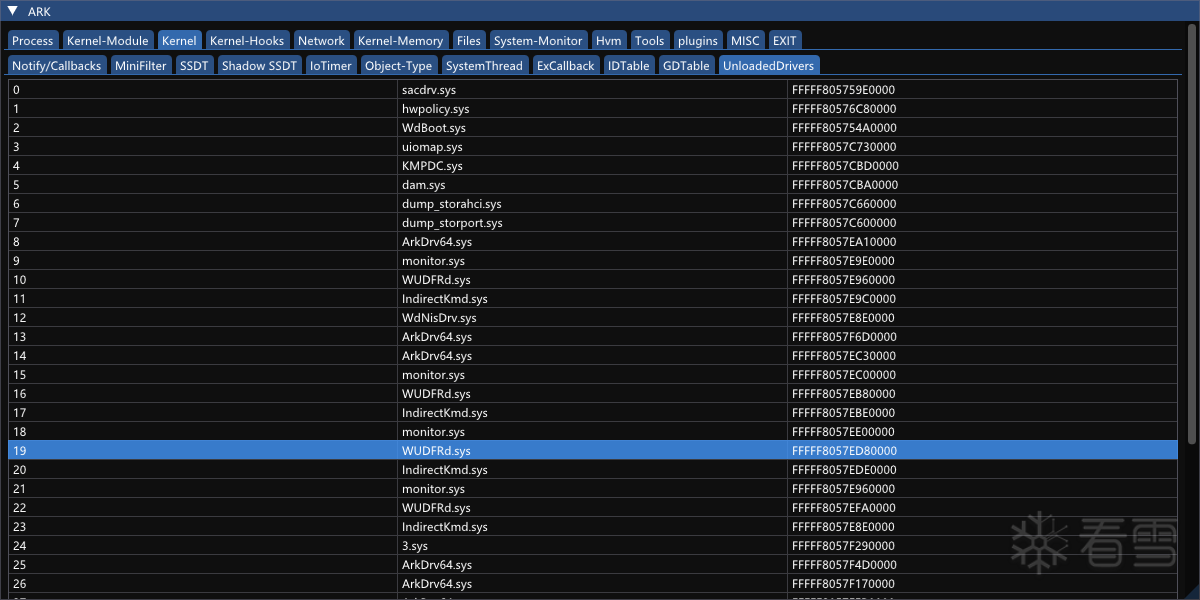Screen dimensions: 1200x600
Task: Select the dump_storport.sys row
Action: (595, 223)
